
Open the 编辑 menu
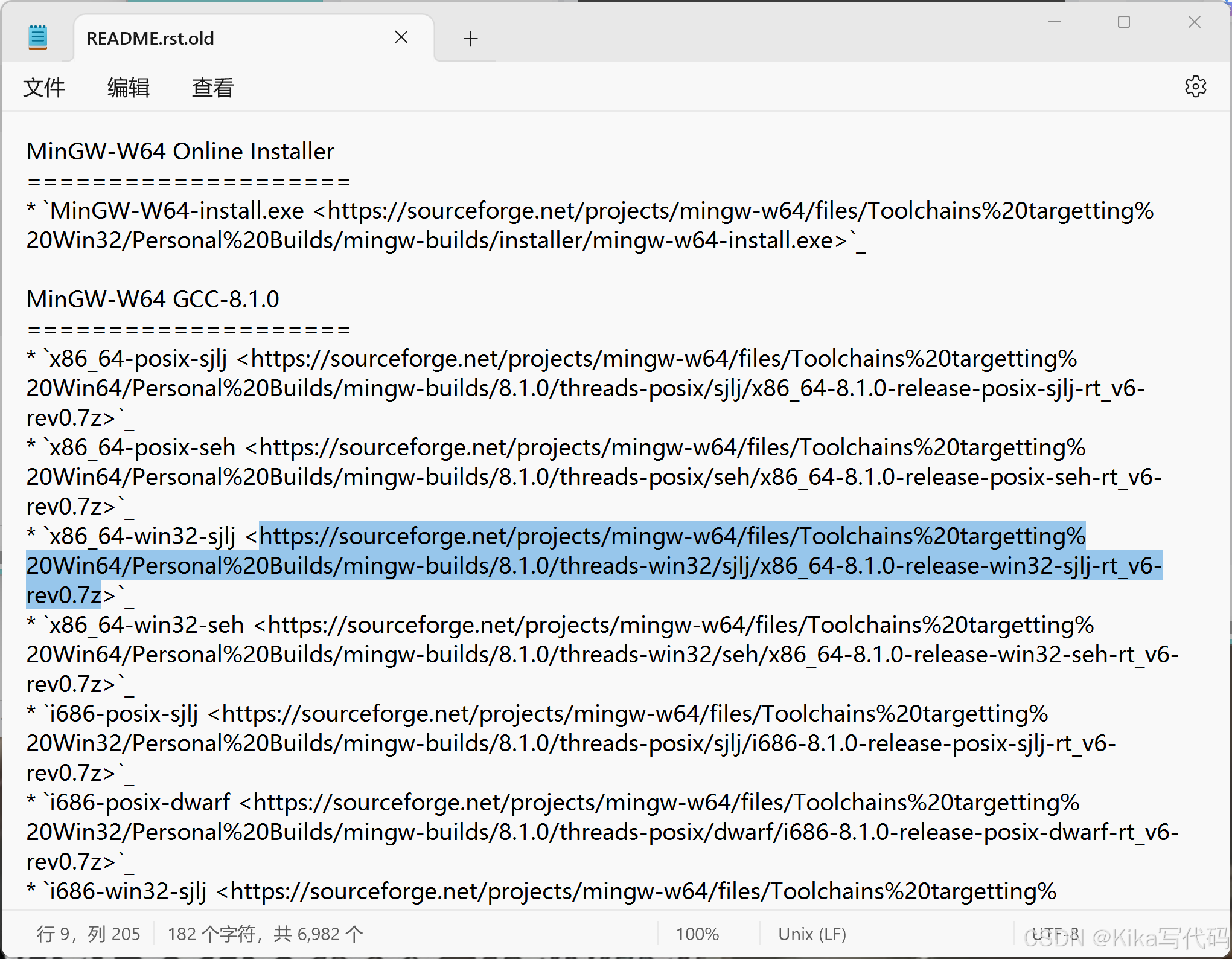[x=128, y=88]
